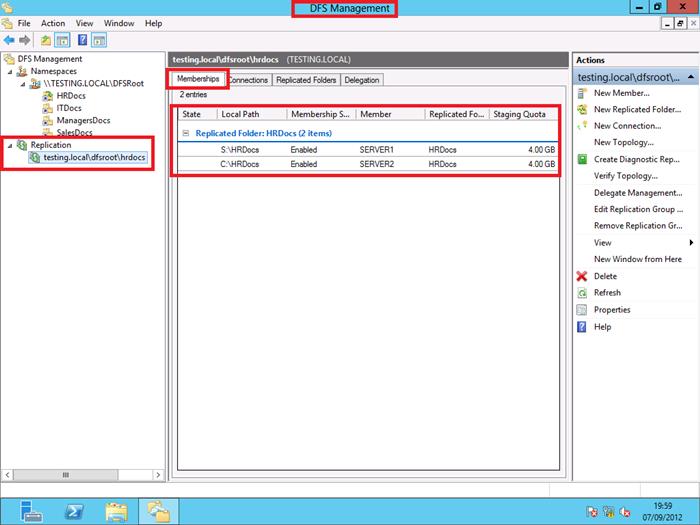Viewport: 700px width, 525px height.
Task: Select the DFS Management root tree node
Action: [x=50, y=59]
